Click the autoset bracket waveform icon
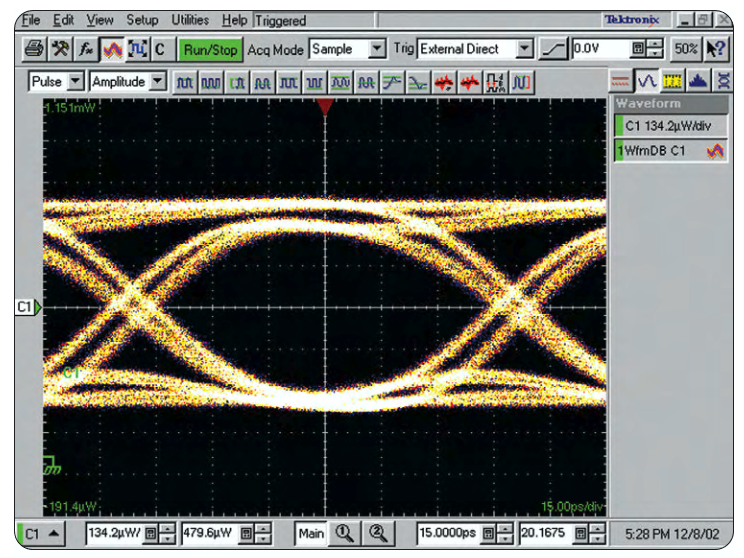 tap(138, 49)
